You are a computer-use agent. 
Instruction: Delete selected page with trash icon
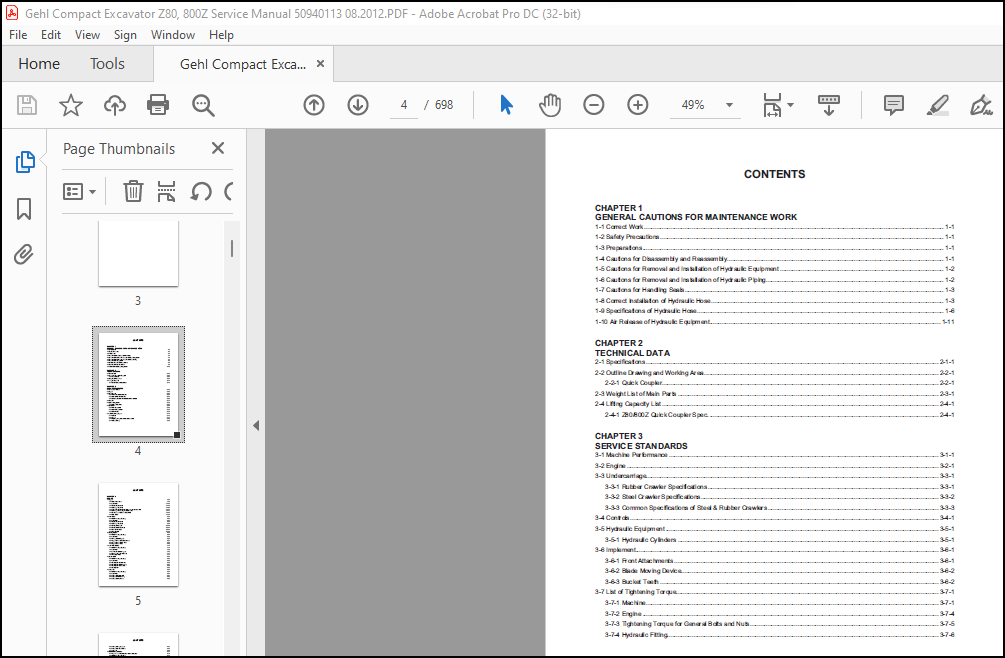click(x=133, y=191)
